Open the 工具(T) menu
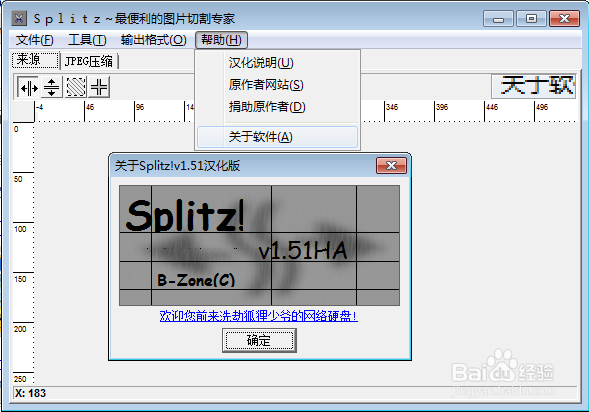This screenshot has width=589, height=412. [x=87, y=40]
